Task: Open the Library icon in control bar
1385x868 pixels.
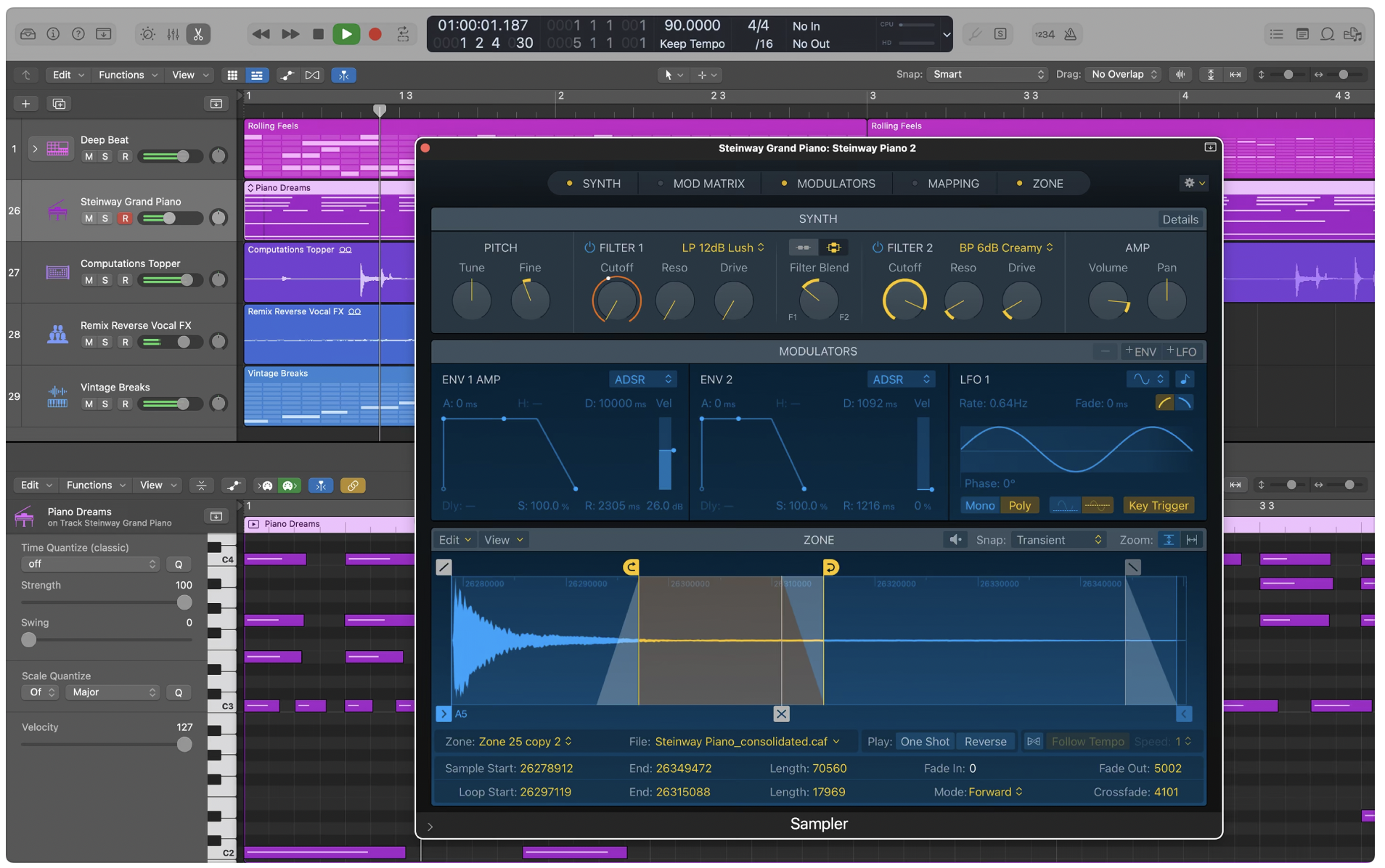Action: pyautogui.click(x=28, y=34)
